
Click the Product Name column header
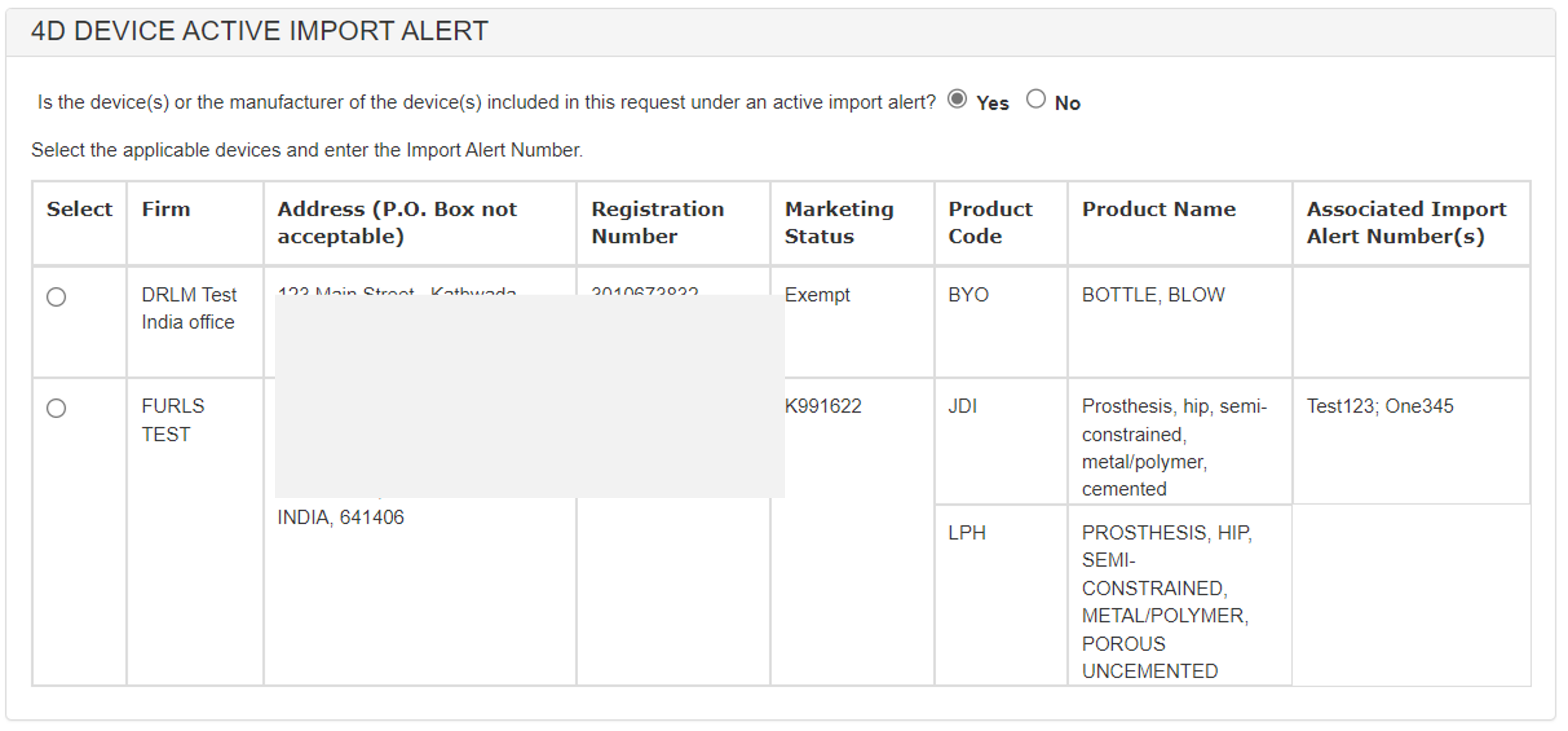coord(1159,210)
